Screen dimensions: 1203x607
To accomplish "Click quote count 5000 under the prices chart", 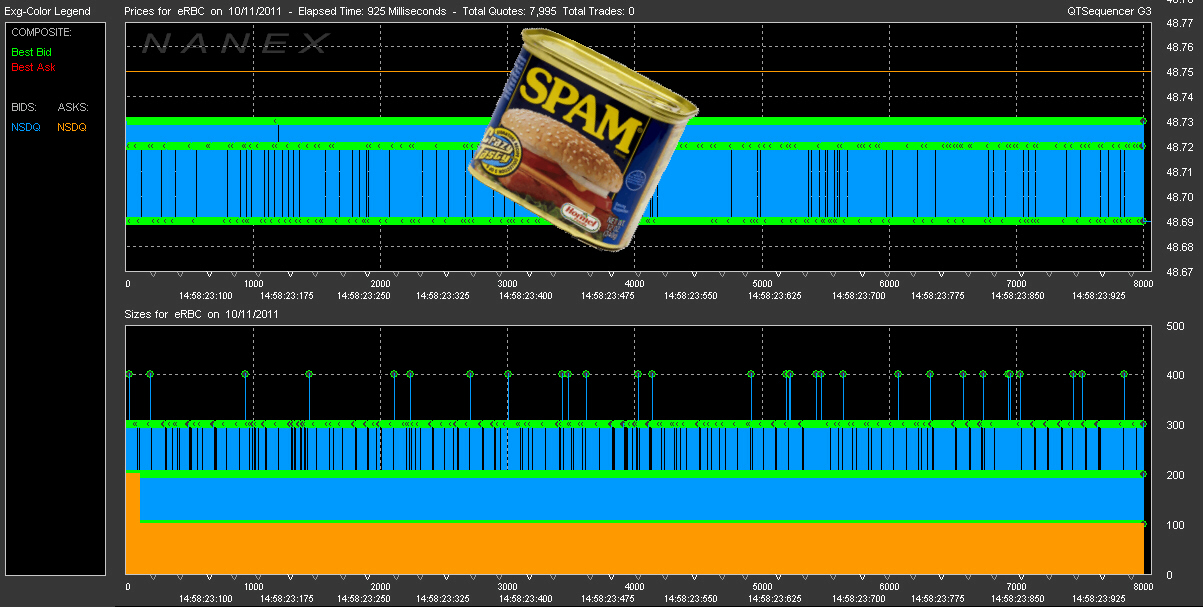I will click(762, 284).
